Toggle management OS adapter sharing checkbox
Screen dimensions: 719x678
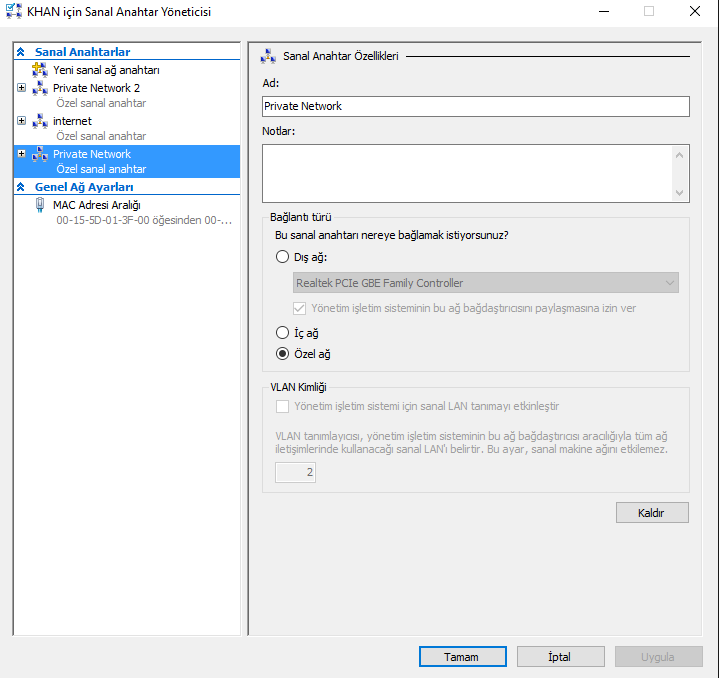pos(299,308)
